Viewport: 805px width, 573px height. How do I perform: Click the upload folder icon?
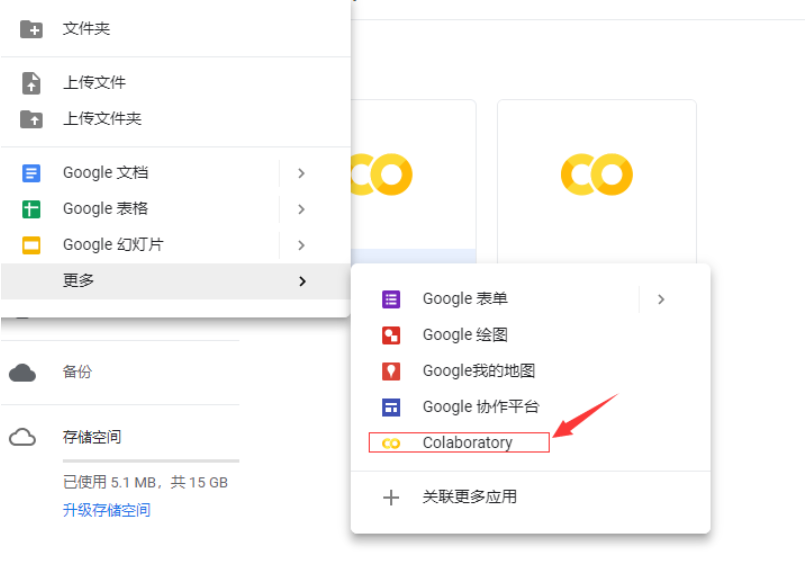click(x=31, y=119)
